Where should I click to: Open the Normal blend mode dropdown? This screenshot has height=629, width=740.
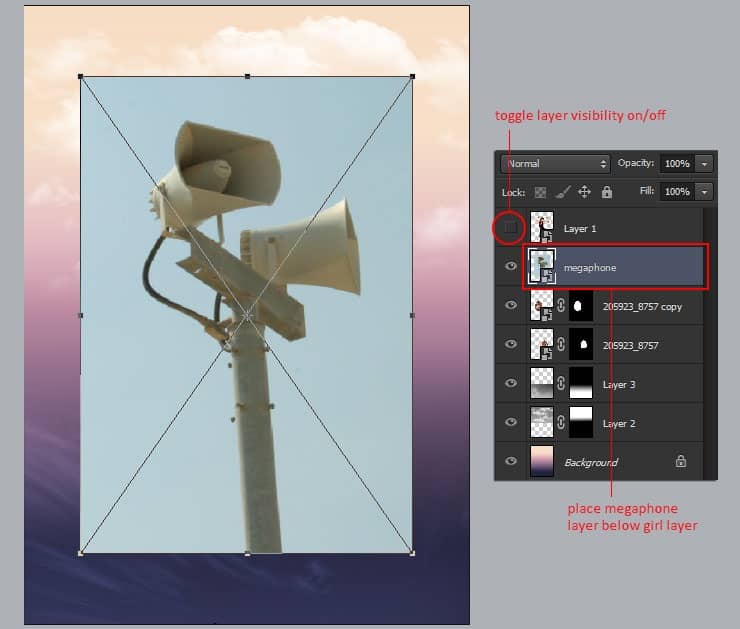555,164
